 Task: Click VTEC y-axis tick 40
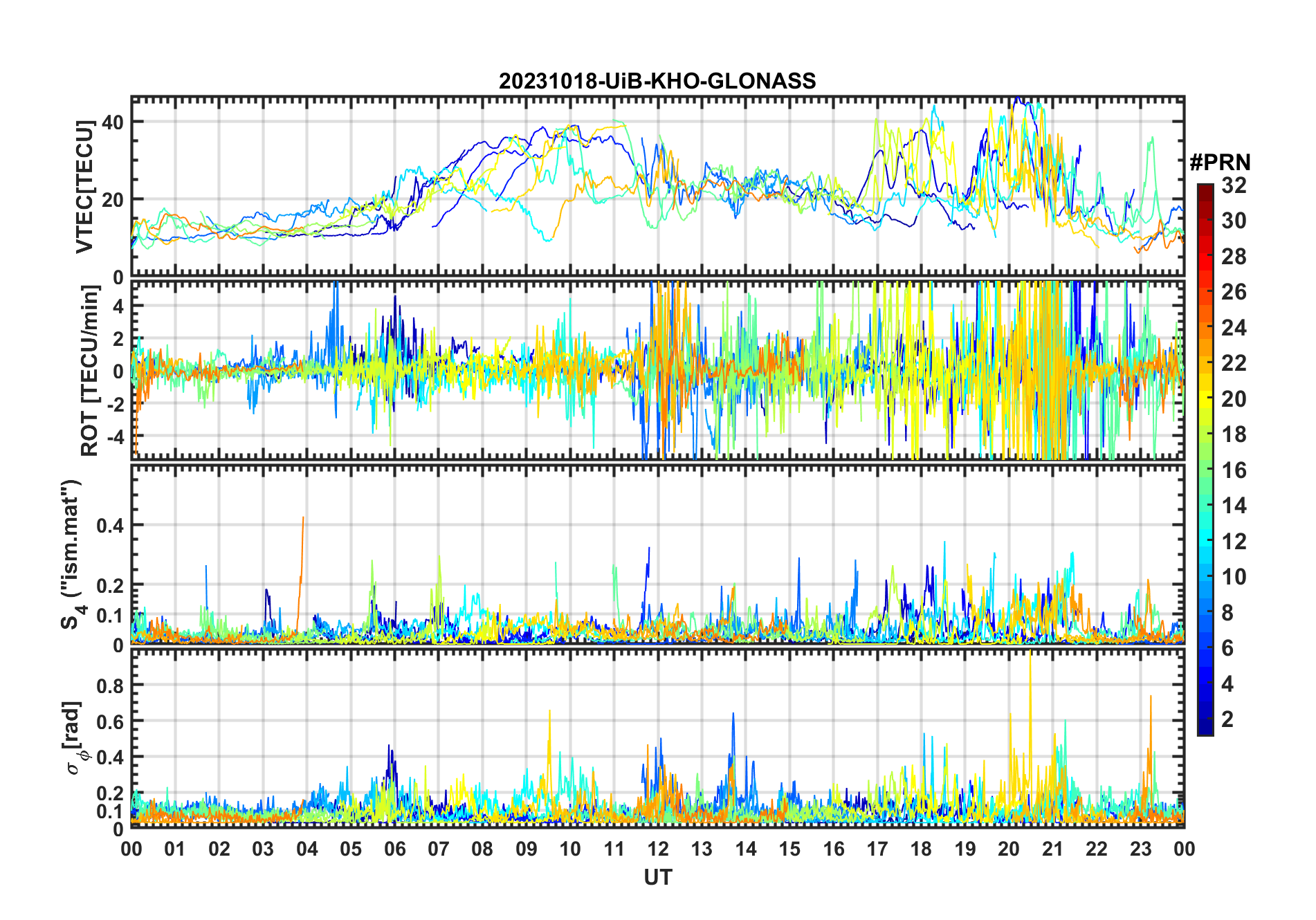click(x=113, y=122)
